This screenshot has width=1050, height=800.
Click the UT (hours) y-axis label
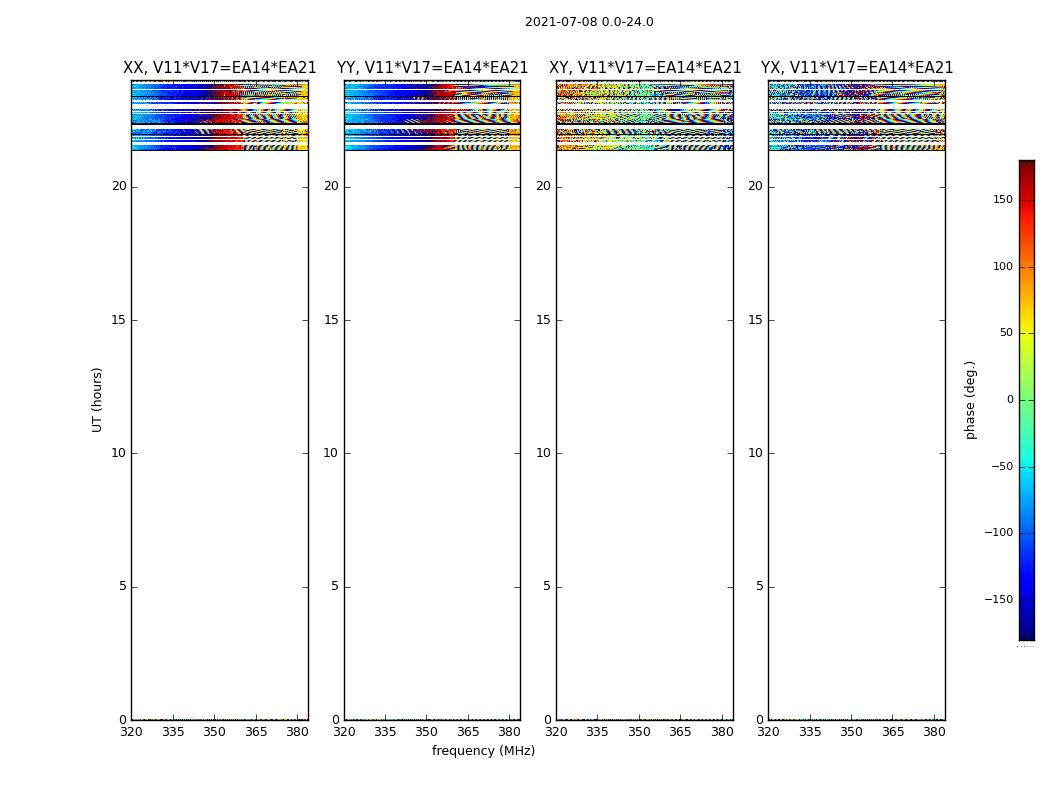coord(98,399)
